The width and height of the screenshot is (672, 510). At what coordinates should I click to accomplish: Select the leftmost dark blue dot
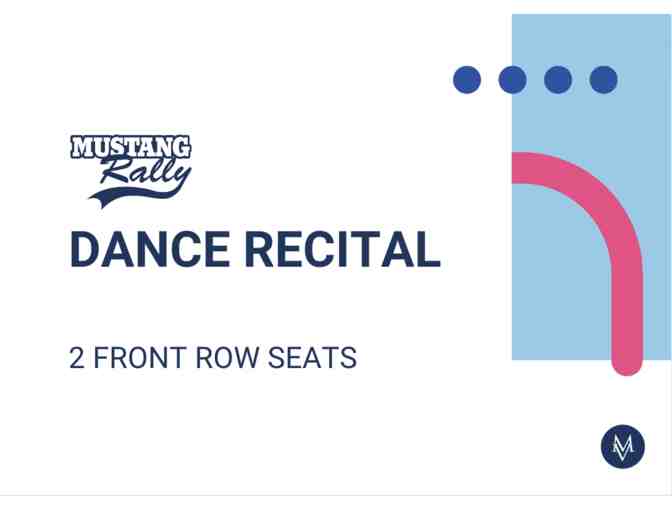click(x=467, y=79)
